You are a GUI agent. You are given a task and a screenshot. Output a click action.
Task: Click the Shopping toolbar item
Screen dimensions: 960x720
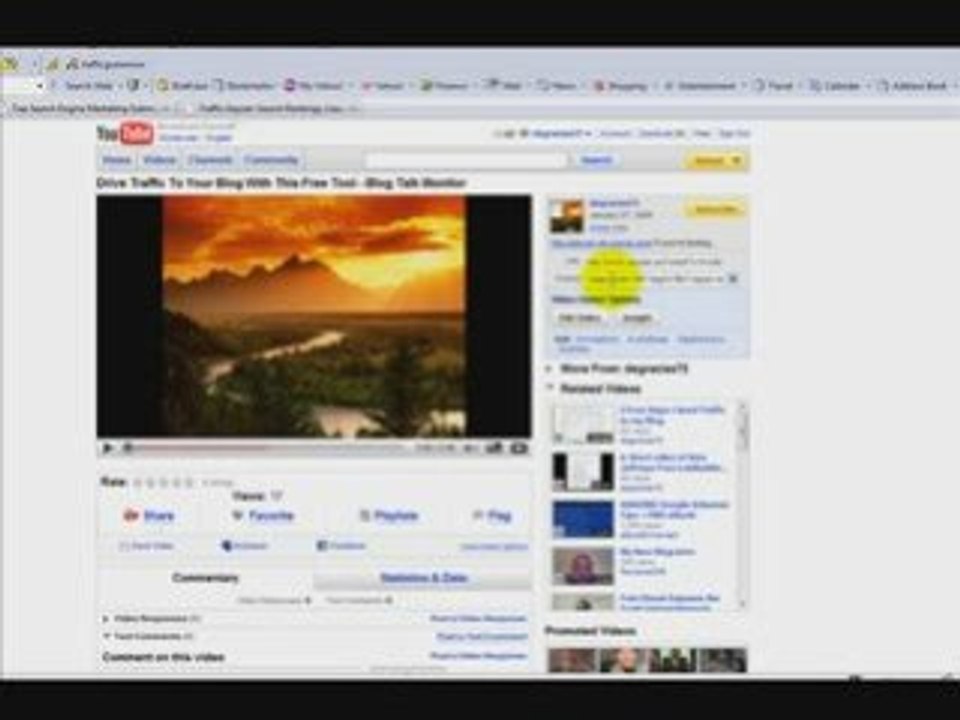[620, 86]
